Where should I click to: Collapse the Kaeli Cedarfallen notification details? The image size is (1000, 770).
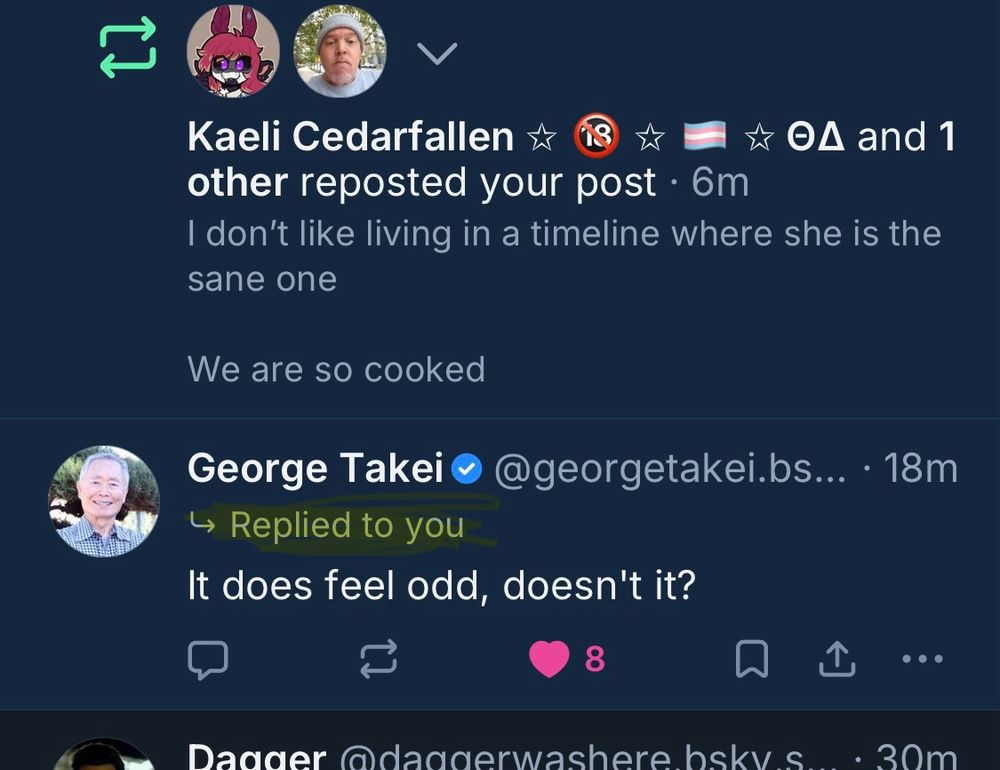(437, 52)
